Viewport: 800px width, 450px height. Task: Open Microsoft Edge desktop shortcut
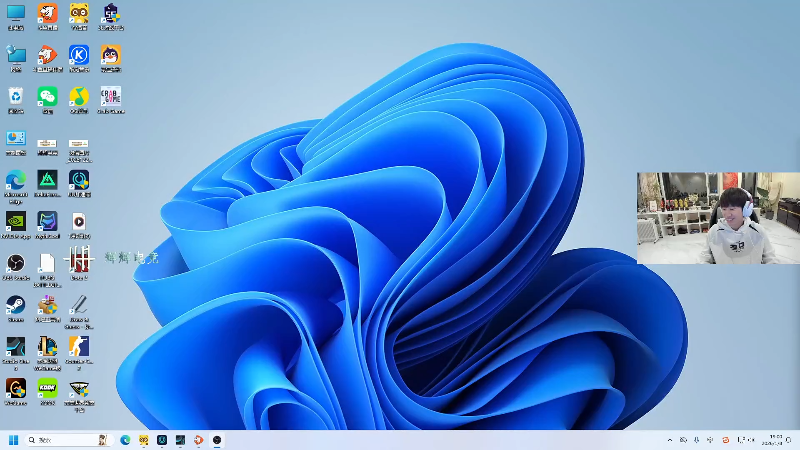point(16,187)
